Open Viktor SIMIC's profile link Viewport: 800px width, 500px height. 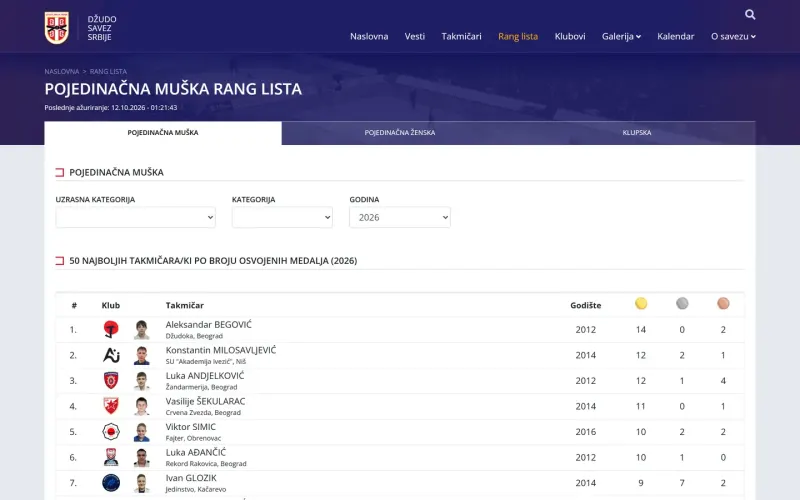[x=190, y=427]
